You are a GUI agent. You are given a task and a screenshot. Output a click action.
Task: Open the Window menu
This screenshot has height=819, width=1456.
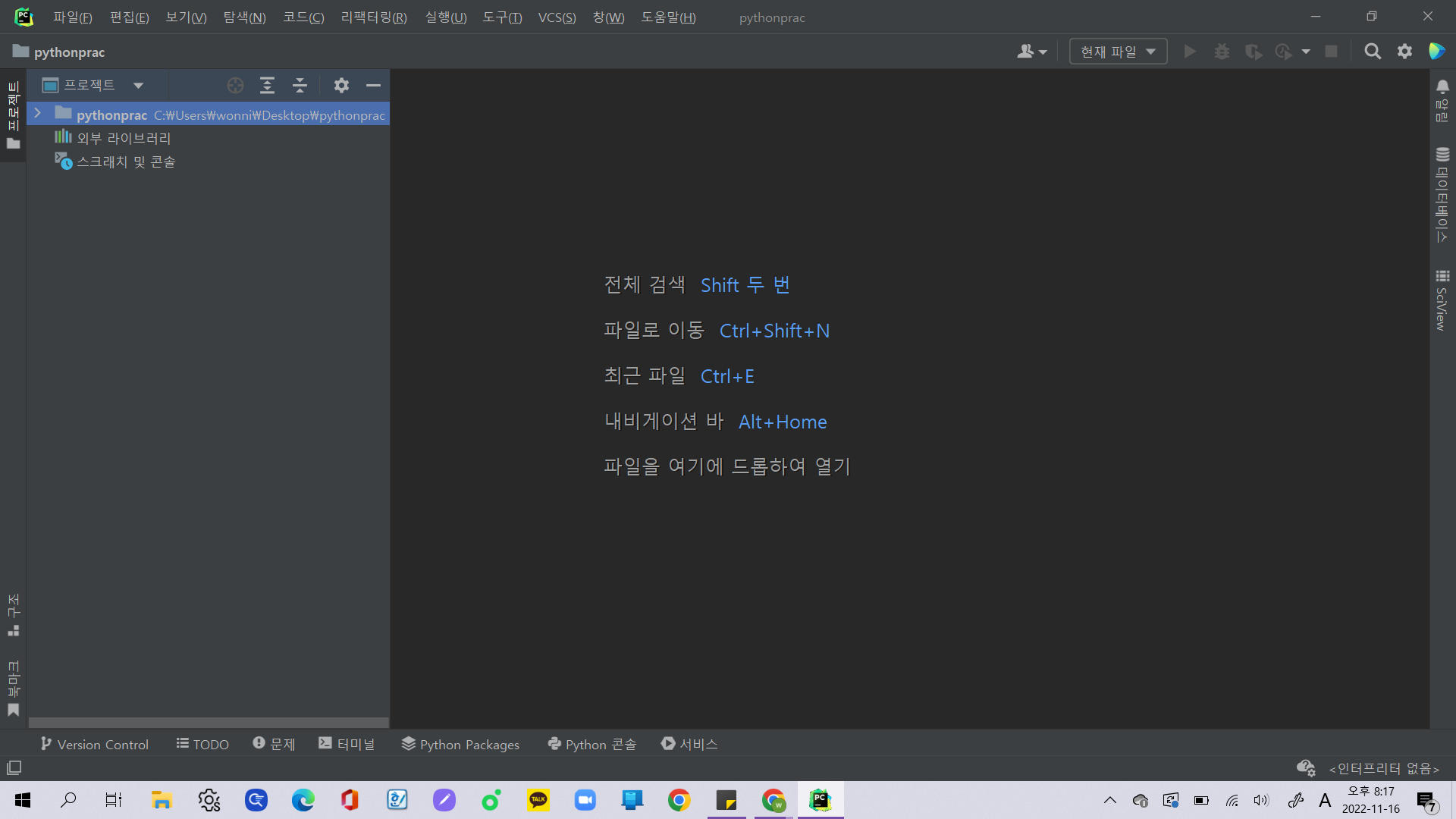point(609,17)
